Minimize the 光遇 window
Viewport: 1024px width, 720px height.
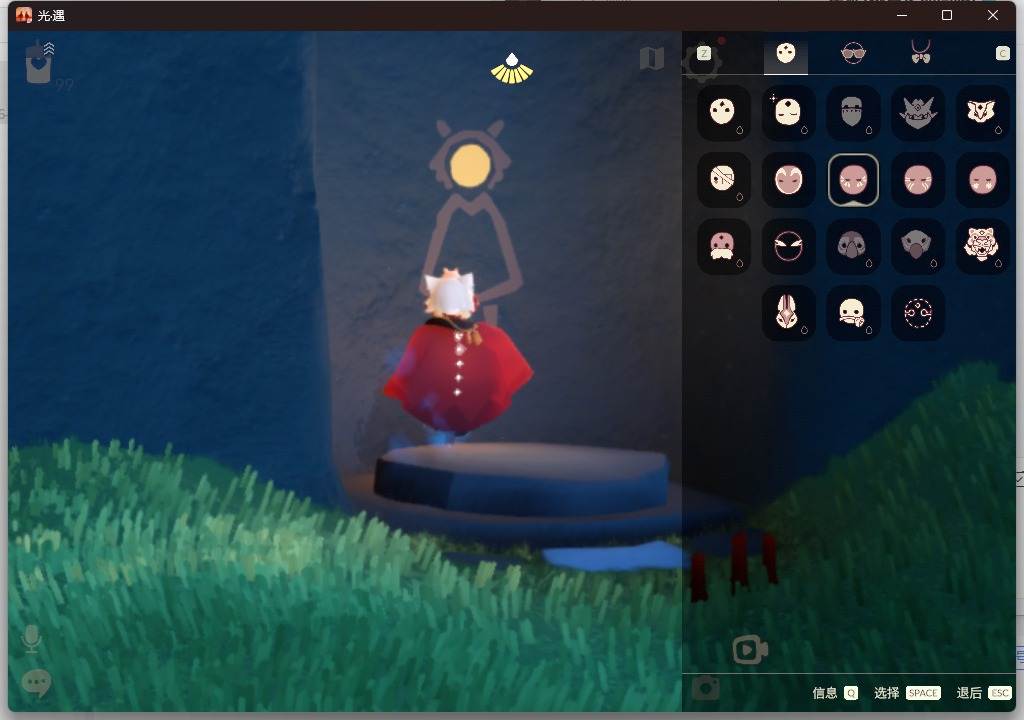pyautogui.click(x=902, y=15)
